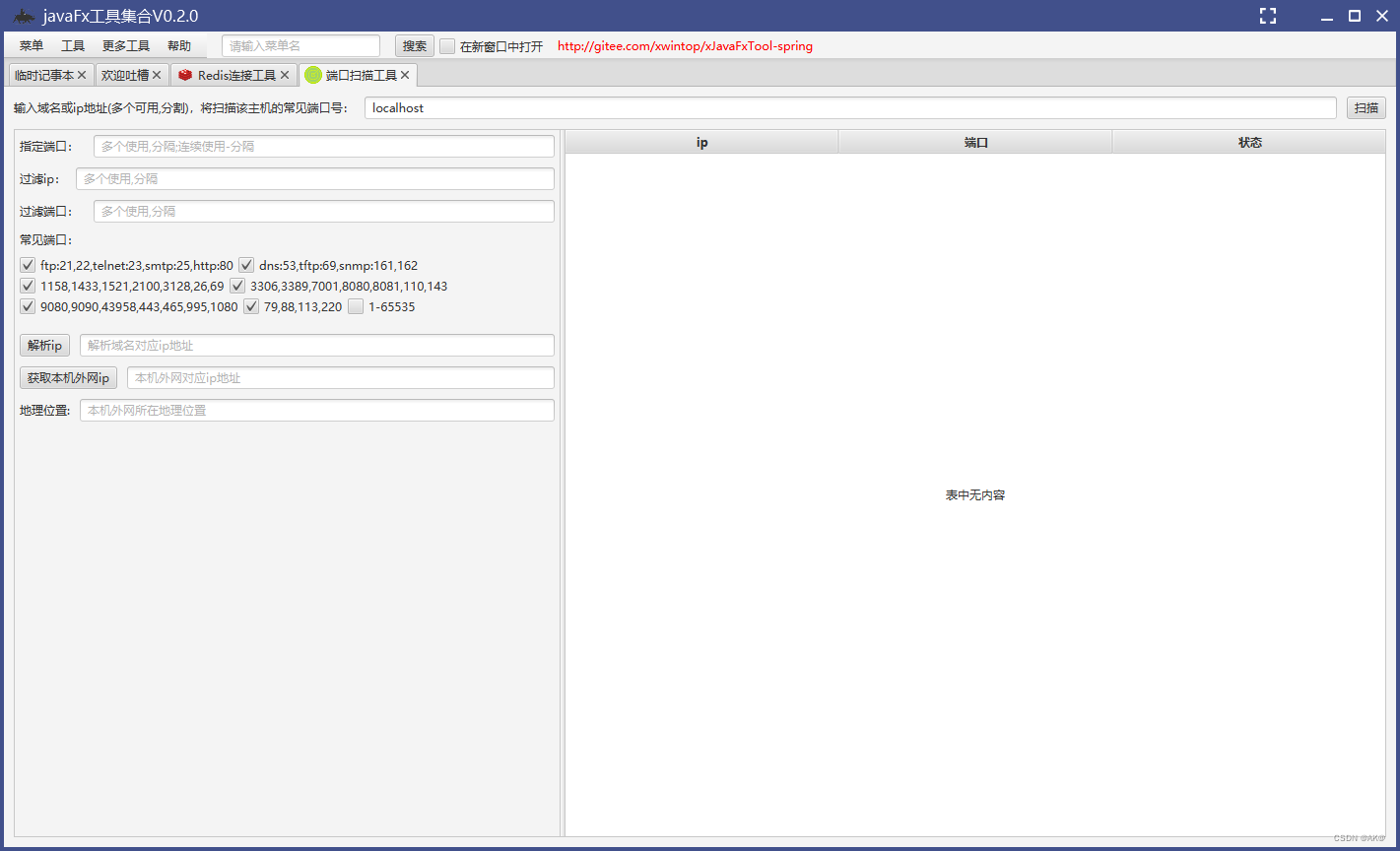The image size is (1400, 851).
Task: Close the 临时记事本 tab
Action: pyautogui.click(x=82, y=75)
